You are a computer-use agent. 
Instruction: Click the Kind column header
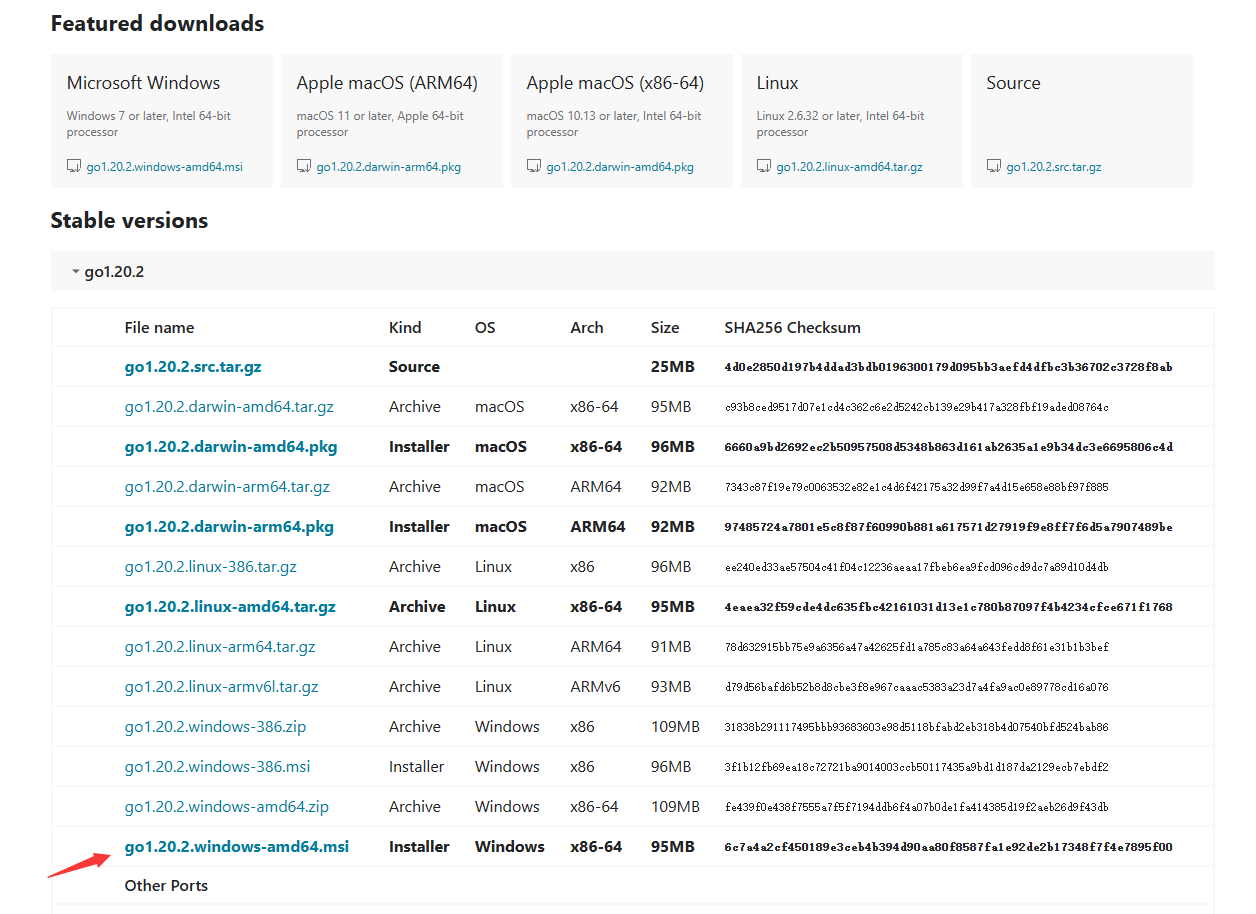405,328
